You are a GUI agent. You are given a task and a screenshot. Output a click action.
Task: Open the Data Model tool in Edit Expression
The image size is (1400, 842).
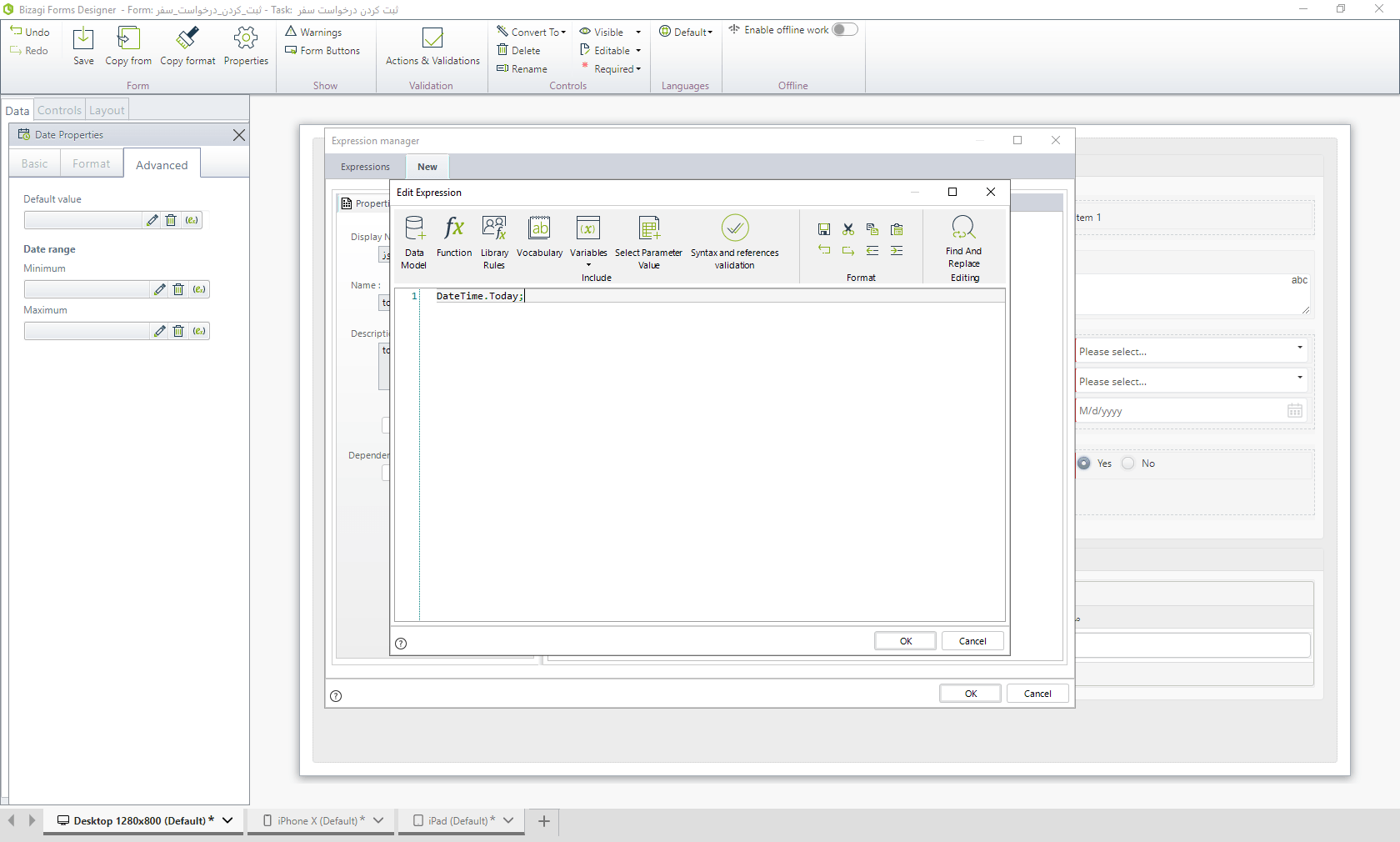tap(414, 242)
